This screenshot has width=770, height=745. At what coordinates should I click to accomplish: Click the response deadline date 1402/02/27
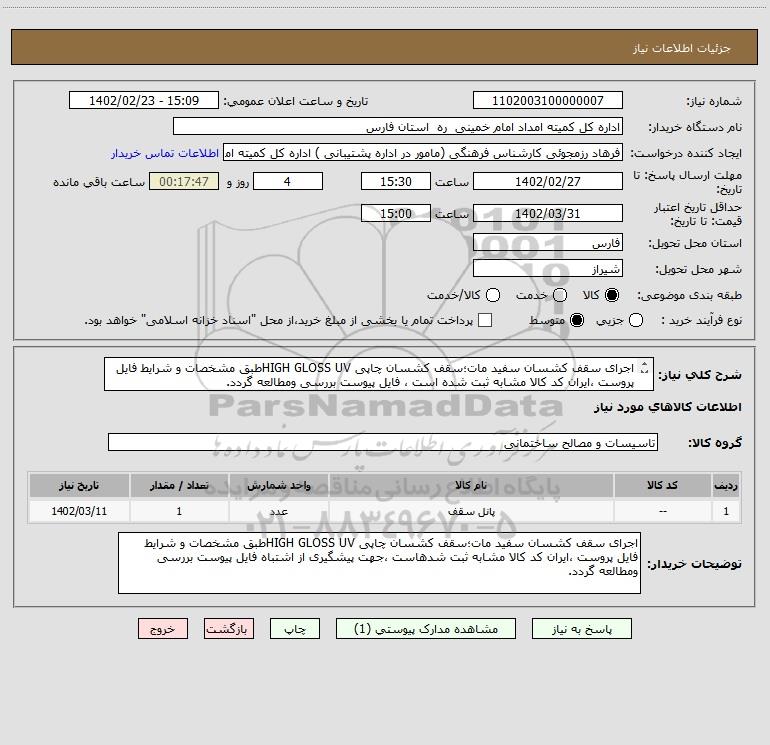[x=548, y=181]
